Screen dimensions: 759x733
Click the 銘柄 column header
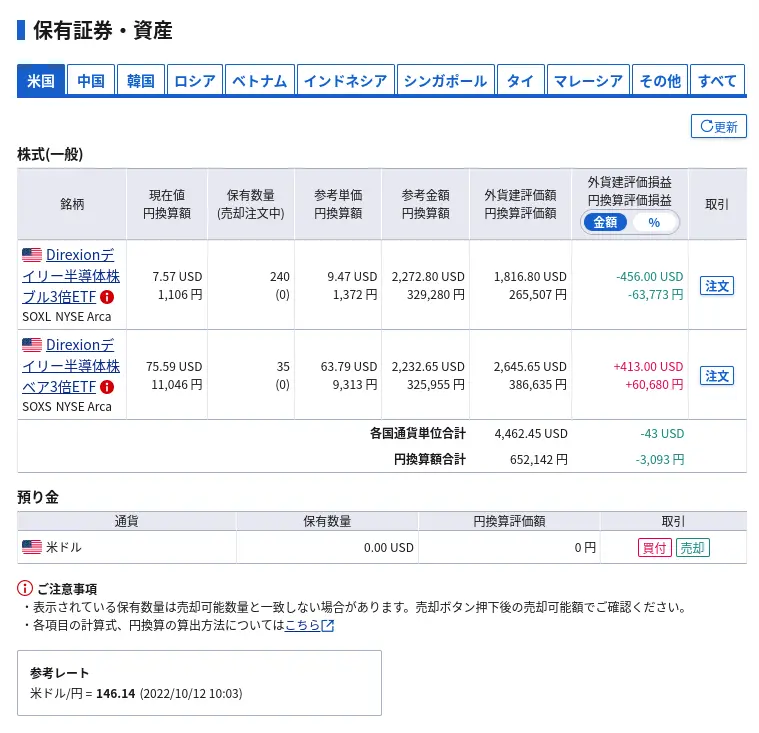point(72,204)
